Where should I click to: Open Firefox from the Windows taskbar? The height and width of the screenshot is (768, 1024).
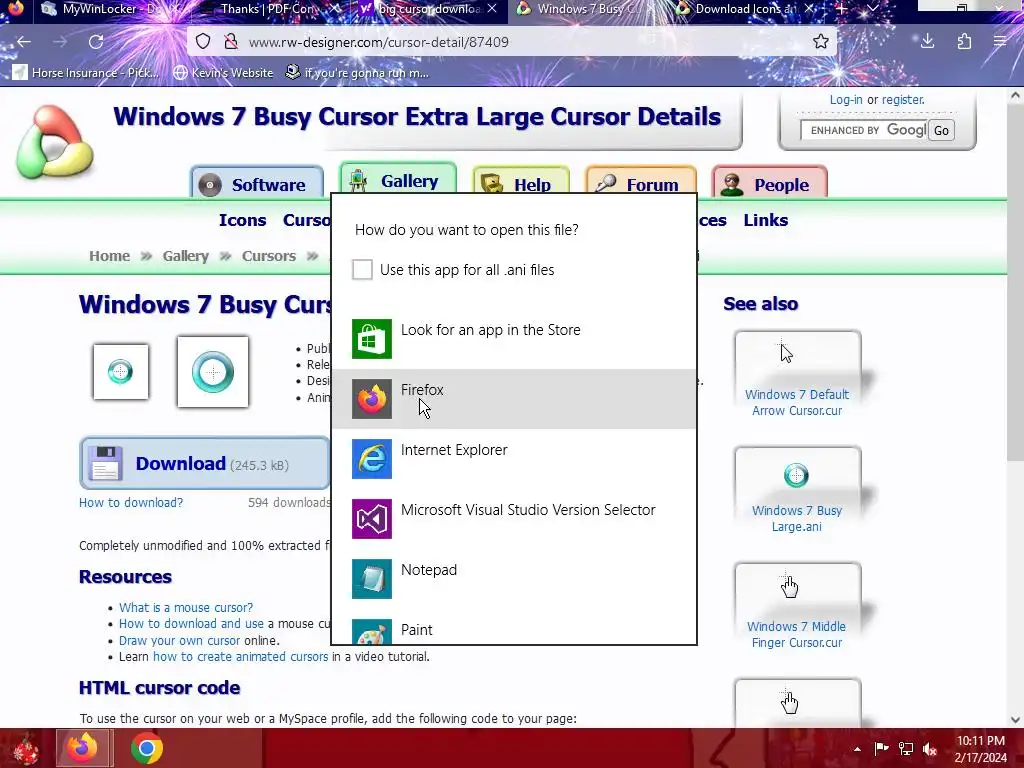tap(84, 748)
